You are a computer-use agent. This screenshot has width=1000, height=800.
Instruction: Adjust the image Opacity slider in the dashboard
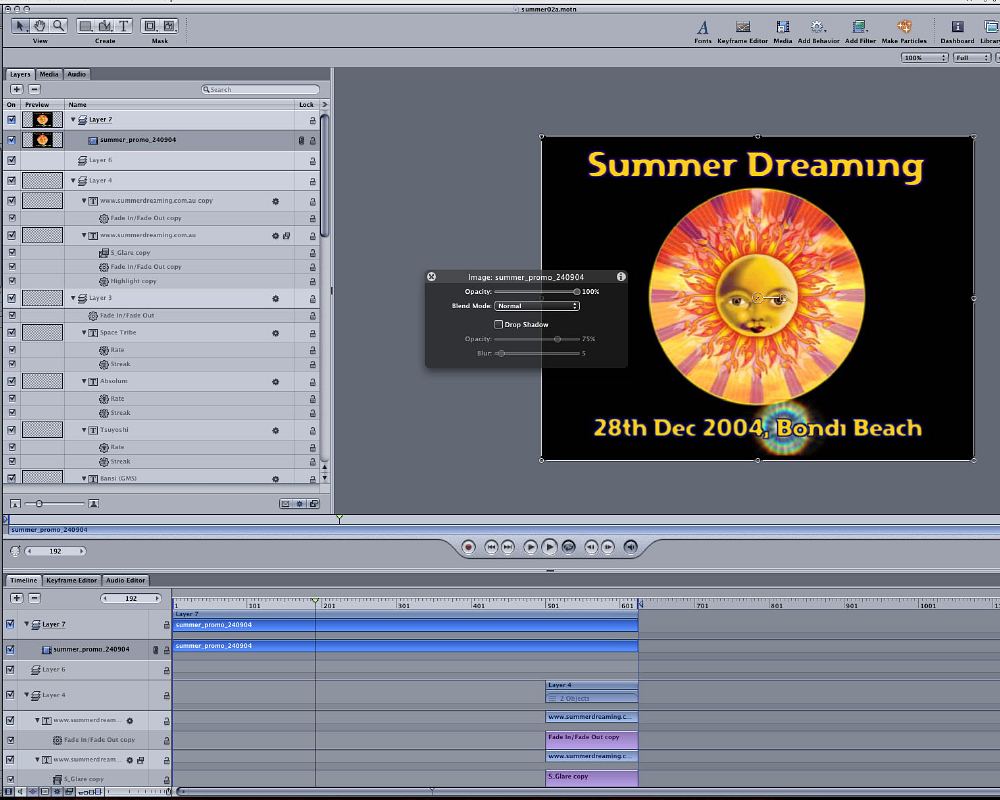pyautogui.click(x=536, y=292)
